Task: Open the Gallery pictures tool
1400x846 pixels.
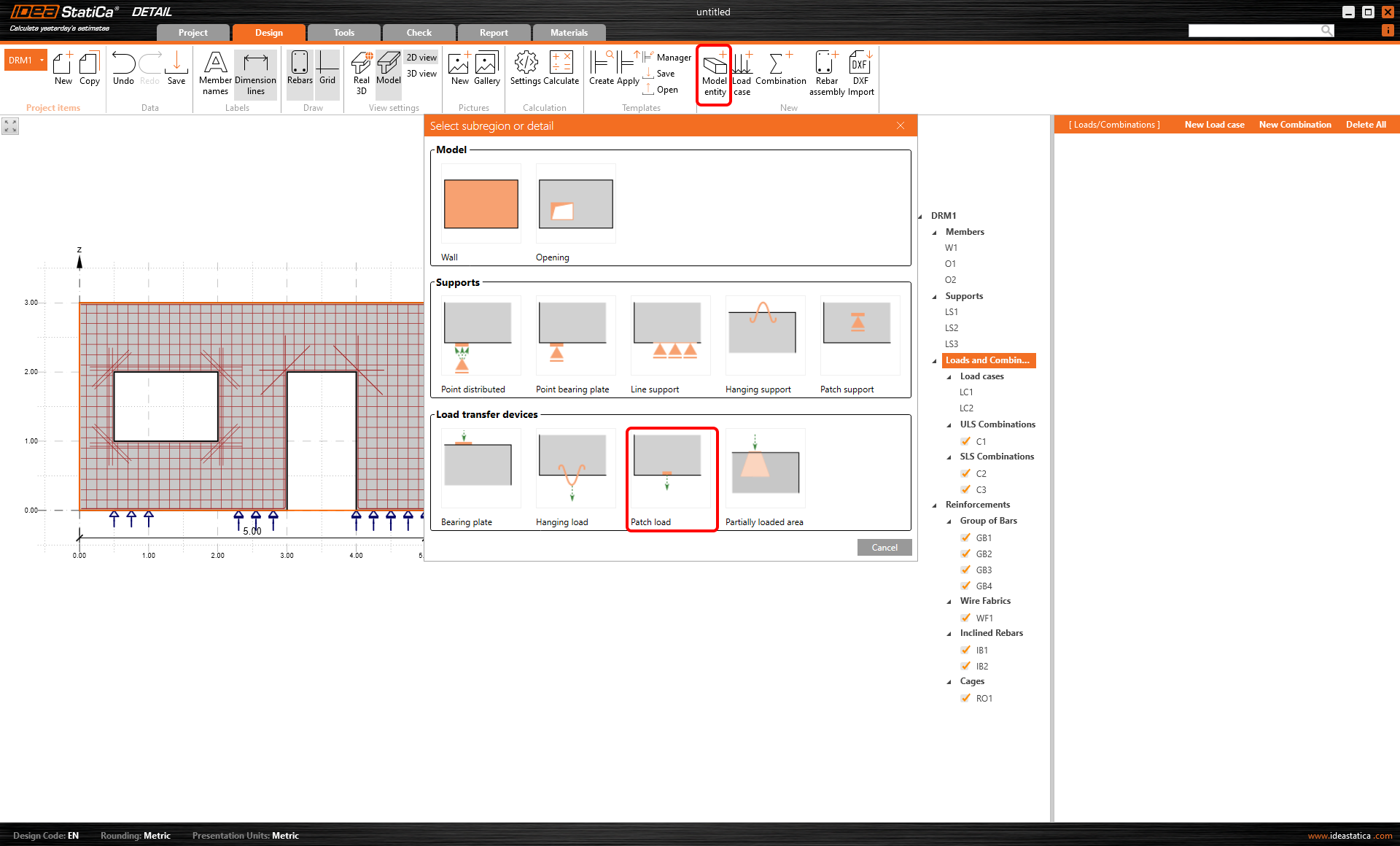Action: point(486,69)
